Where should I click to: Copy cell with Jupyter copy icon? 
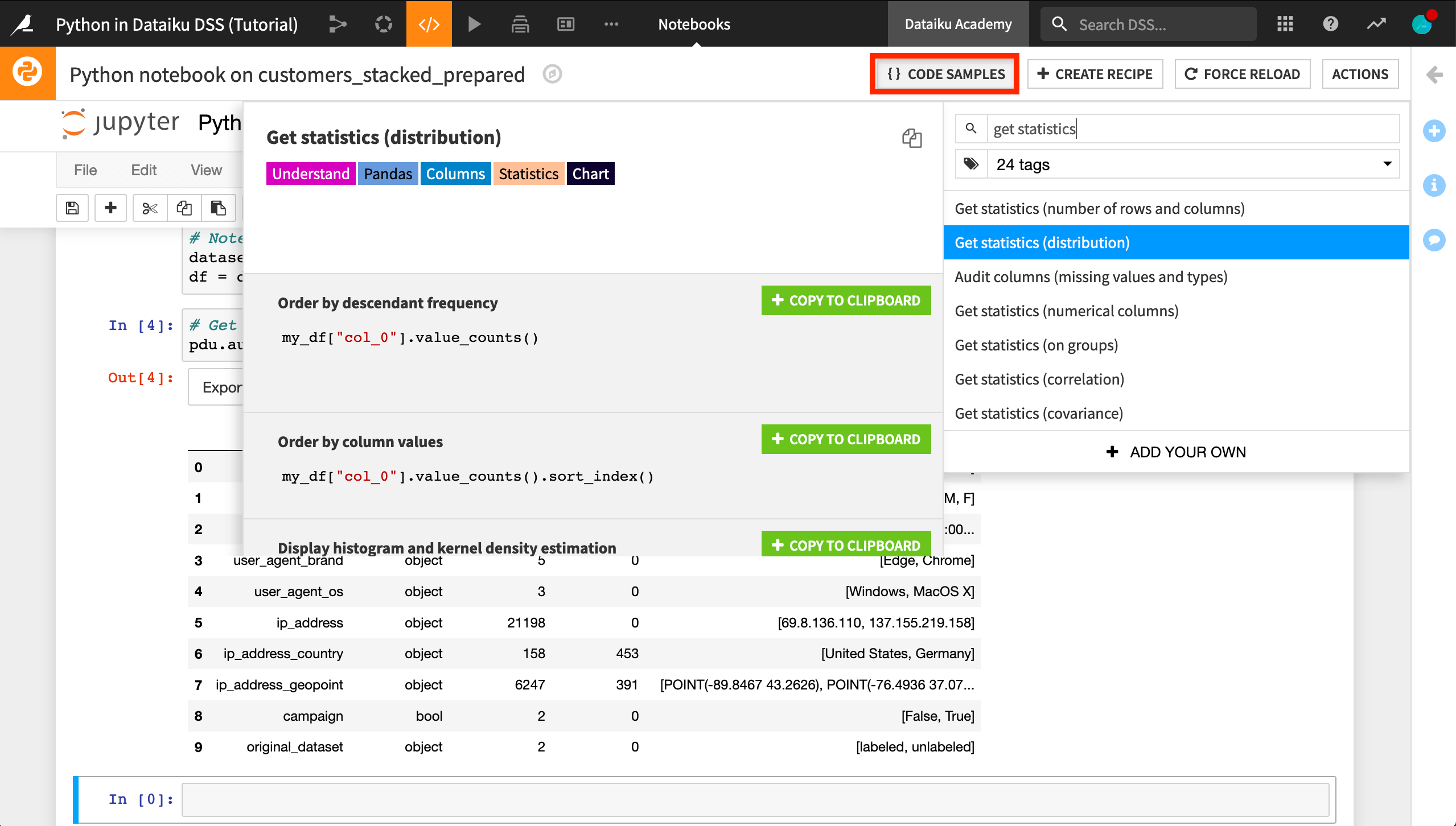pos(184,208)
